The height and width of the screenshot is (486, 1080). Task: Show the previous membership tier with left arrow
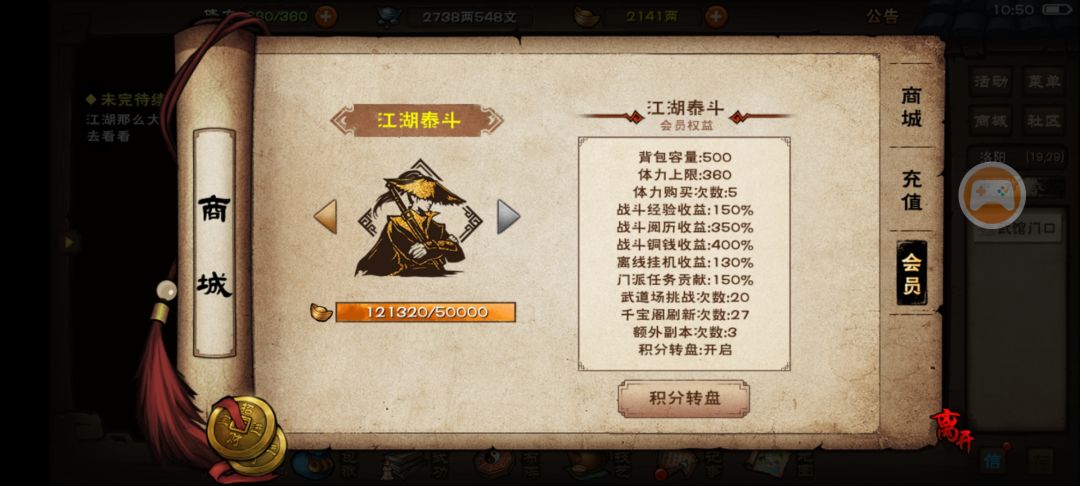point(325,217)
